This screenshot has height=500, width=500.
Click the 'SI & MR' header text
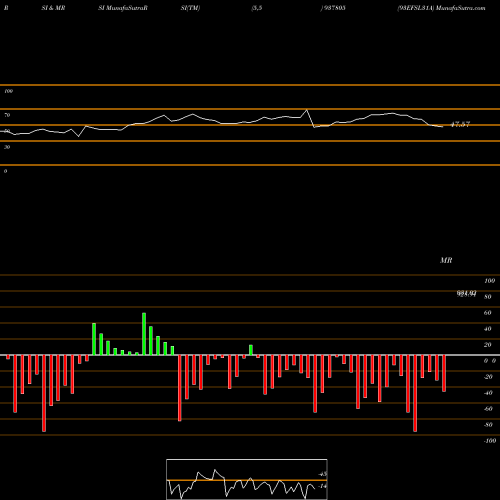pyautogui.click(x=53, y=8)
